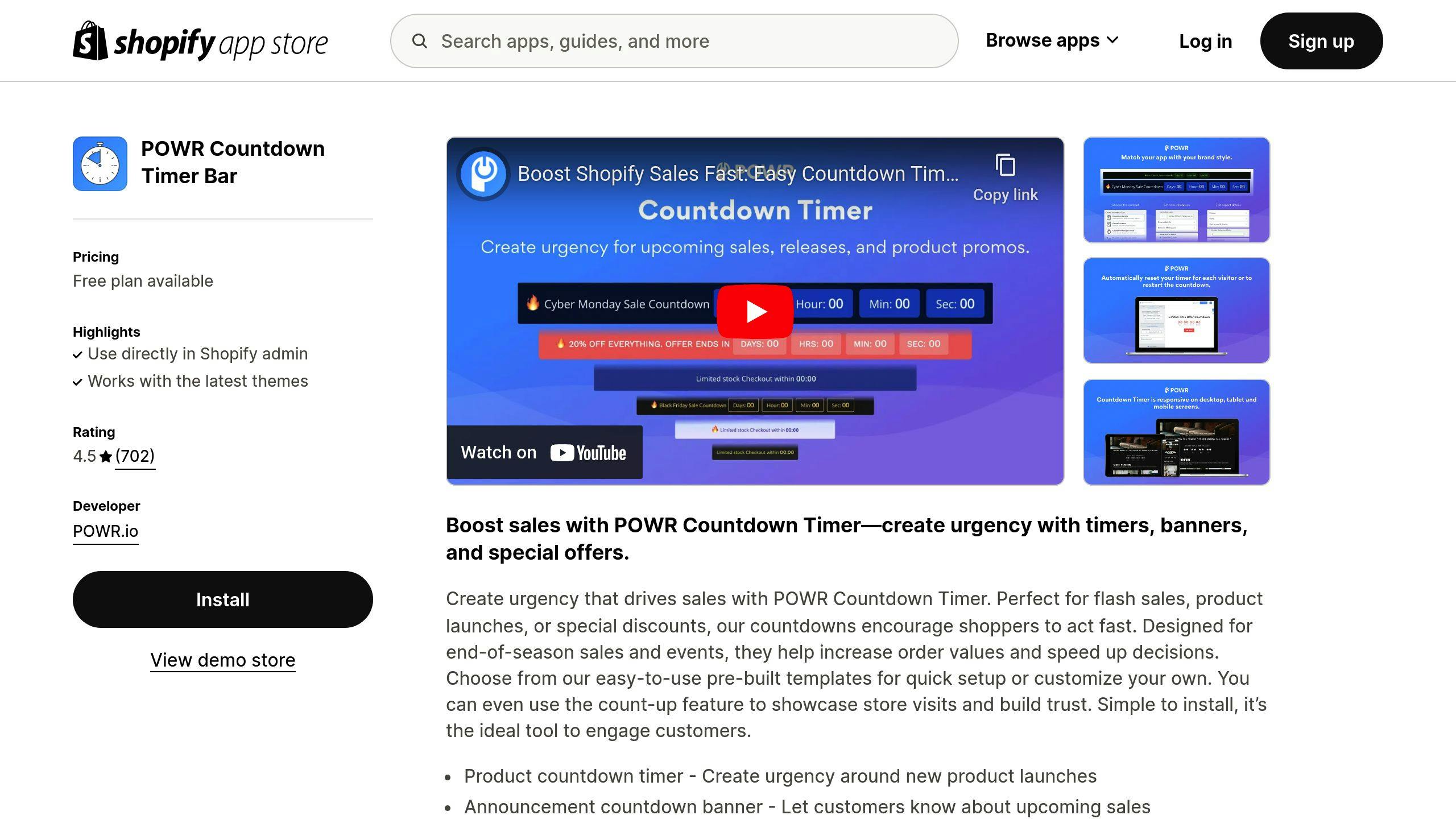Click the second thumbnail showing reset timer

pyautogui.click(x=1177, y=310)
